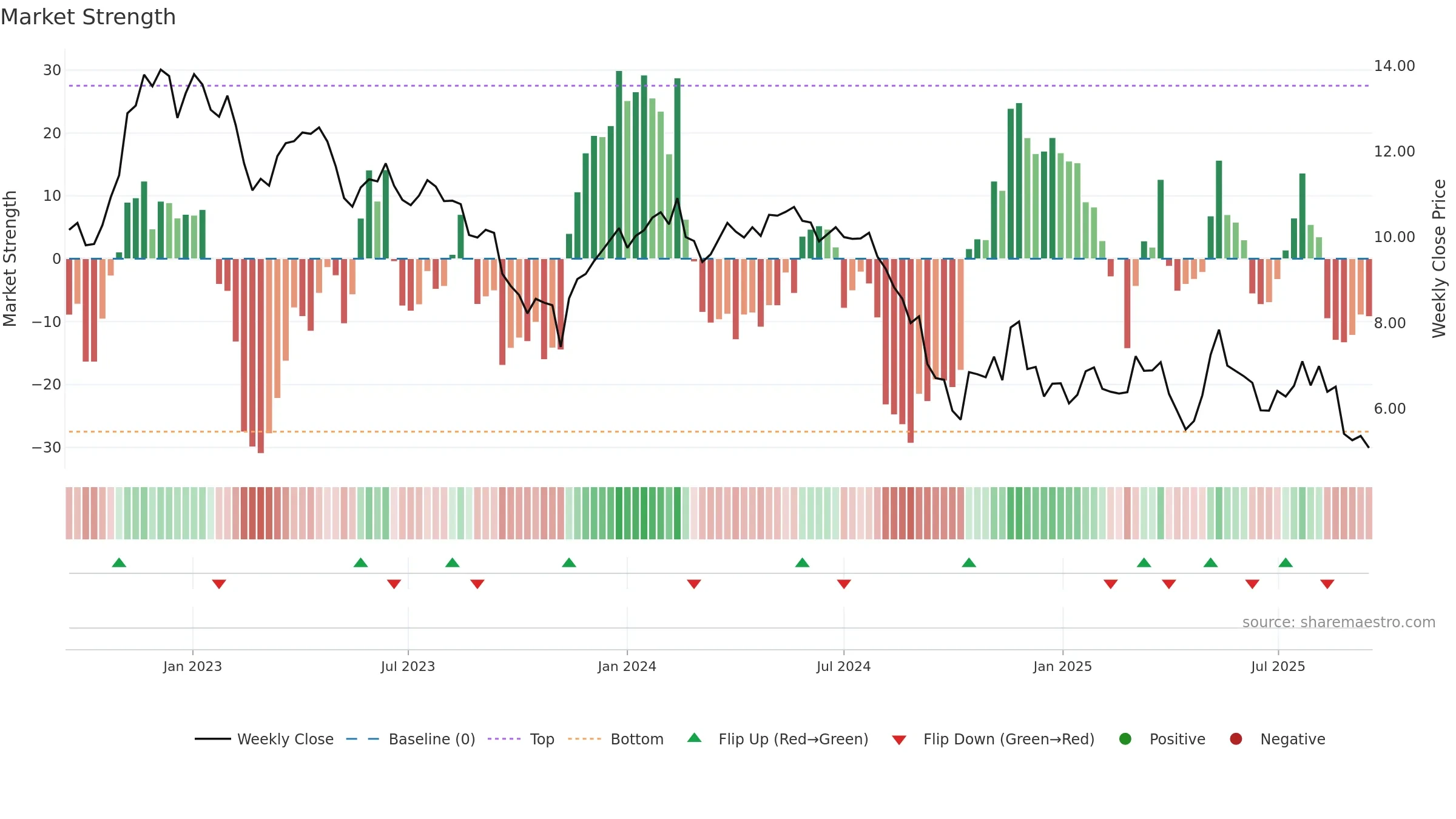Click the red flip-down marker at Jul 2024
Viewport: 1456px width, 819px height.
(x=844, y=584)
